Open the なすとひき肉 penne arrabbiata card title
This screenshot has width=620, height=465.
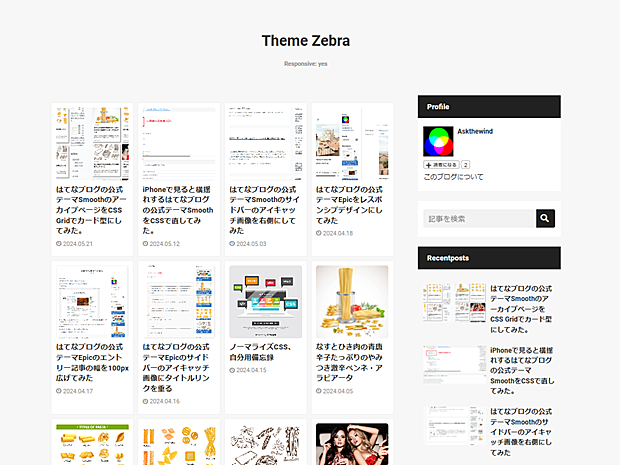[350, 362]
